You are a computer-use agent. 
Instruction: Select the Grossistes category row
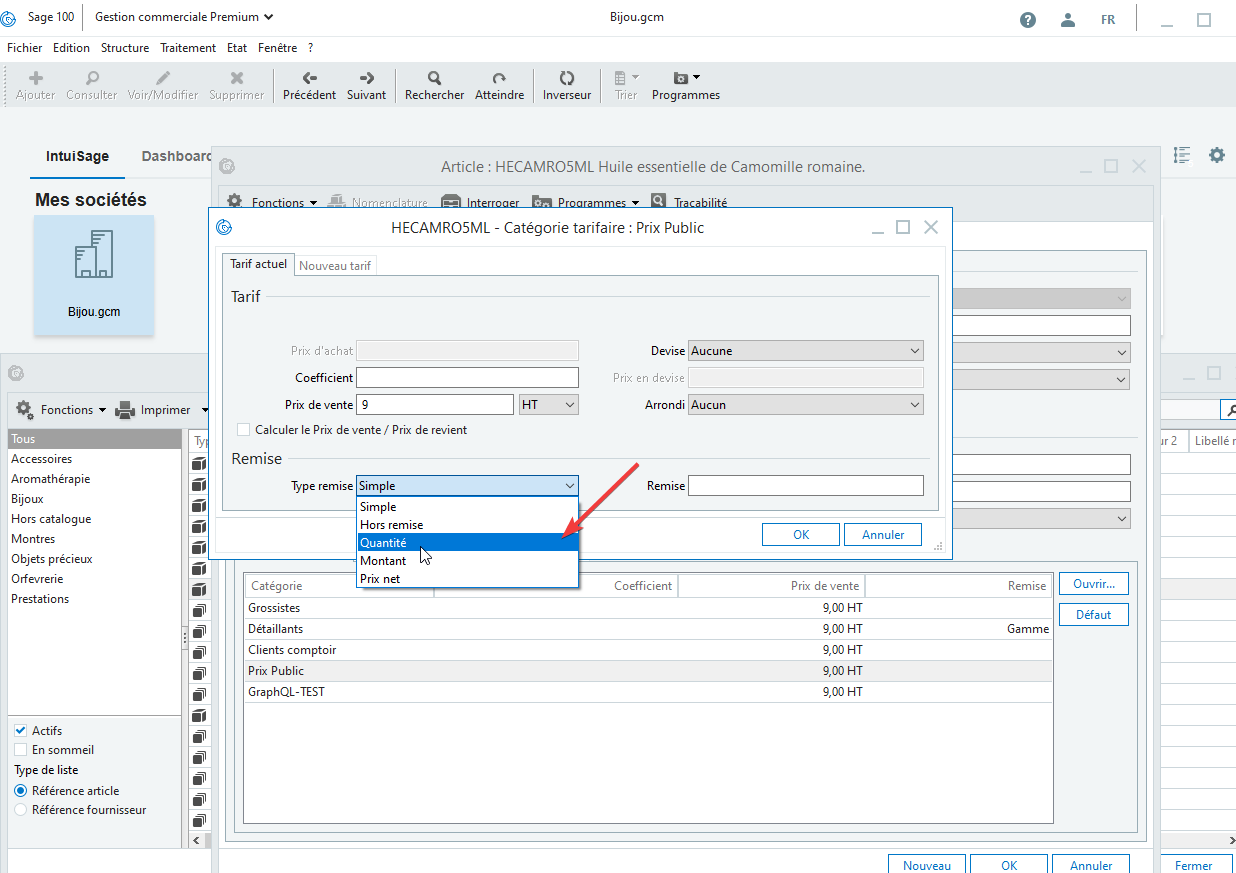click(649, 608)
